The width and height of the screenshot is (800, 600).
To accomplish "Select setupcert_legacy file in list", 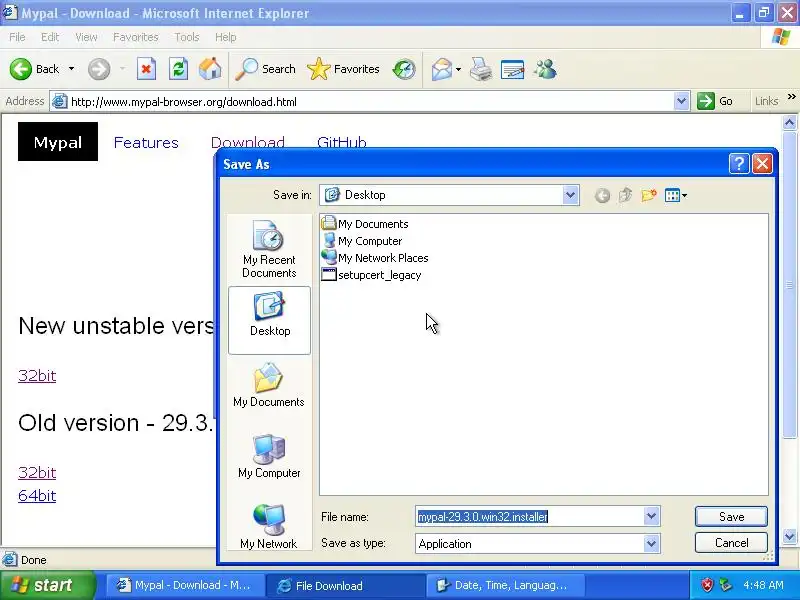I will click(x=371, y=275).
